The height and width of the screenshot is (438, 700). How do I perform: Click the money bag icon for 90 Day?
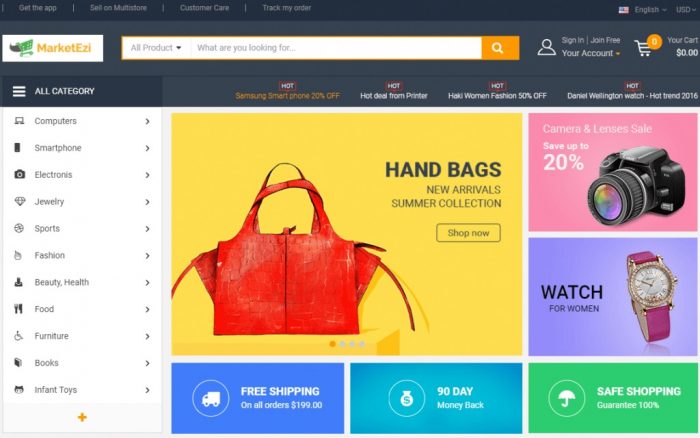tap(406, 398)
